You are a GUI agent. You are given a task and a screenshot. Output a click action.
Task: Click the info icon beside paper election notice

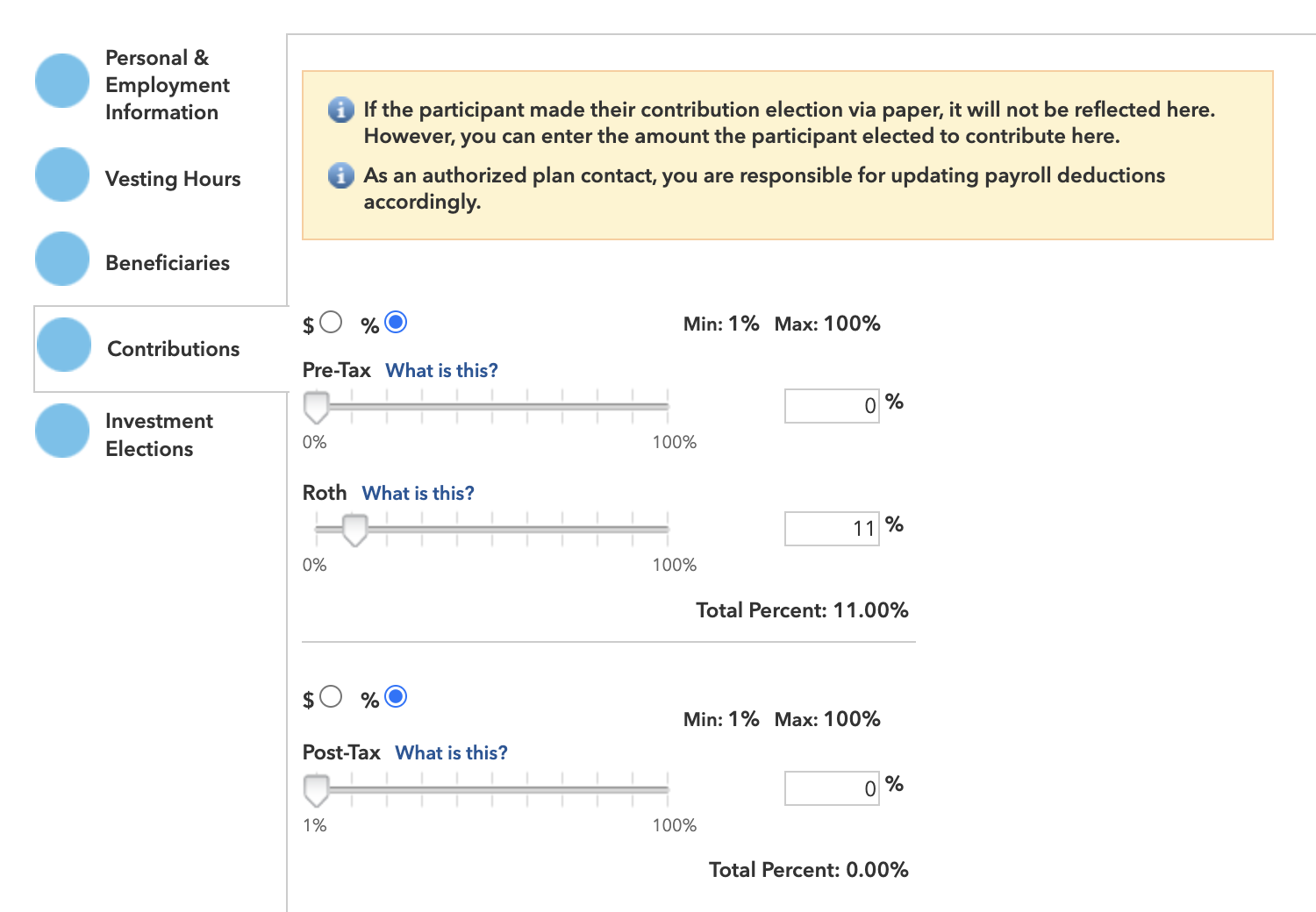click(340, 110)
